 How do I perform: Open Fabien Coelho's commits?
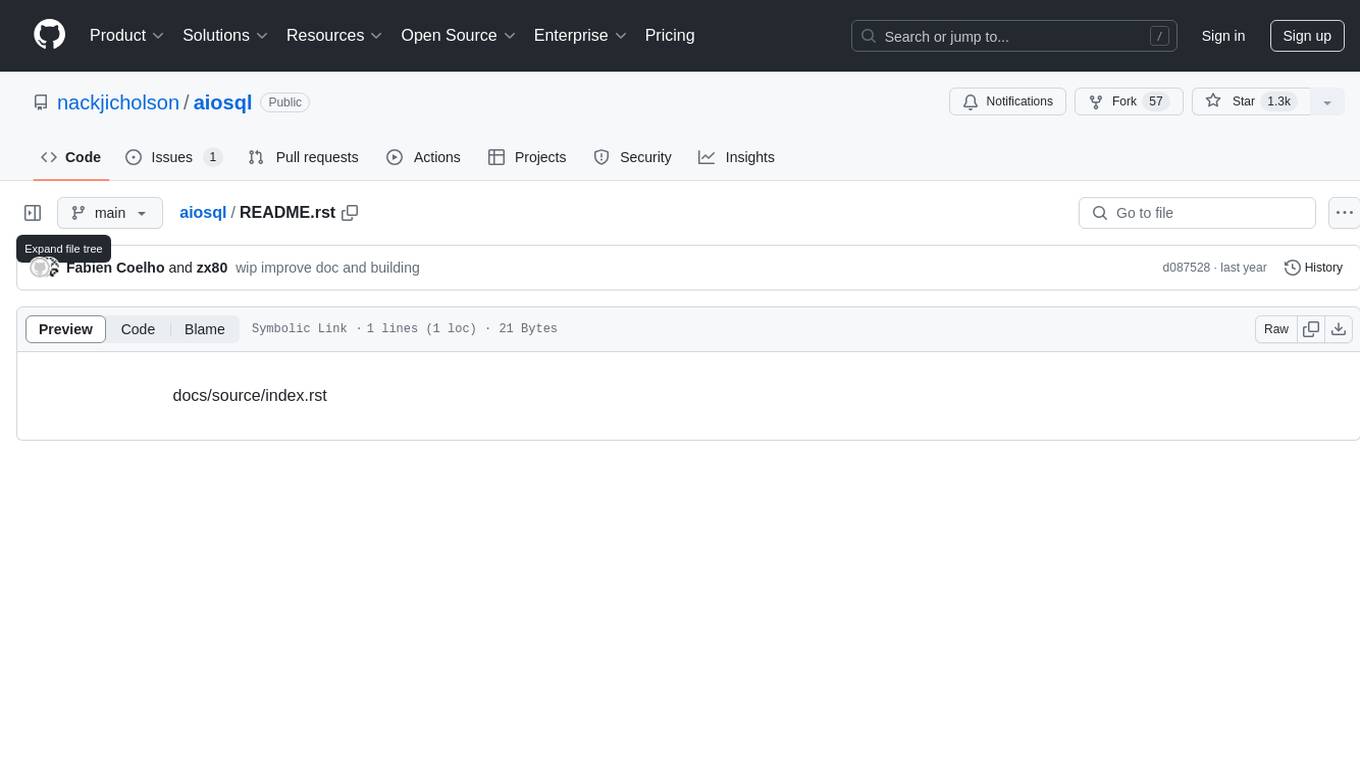(x=115, y=268)
